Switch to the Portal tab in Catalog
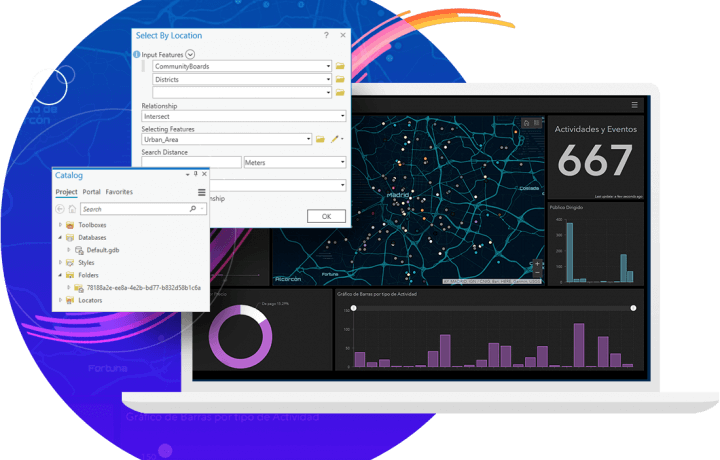720x460 pixels. point(91,192)
